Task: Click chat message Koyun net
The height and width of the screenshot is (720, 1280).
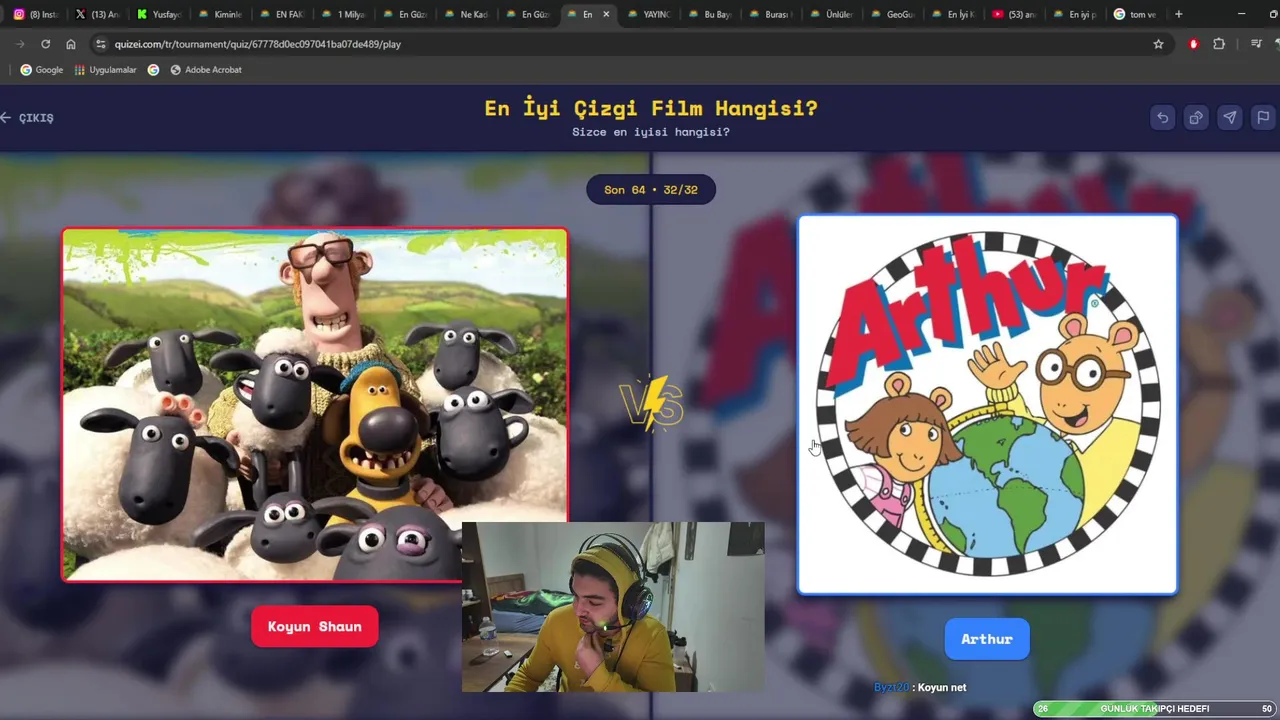Action: point(942,687)
